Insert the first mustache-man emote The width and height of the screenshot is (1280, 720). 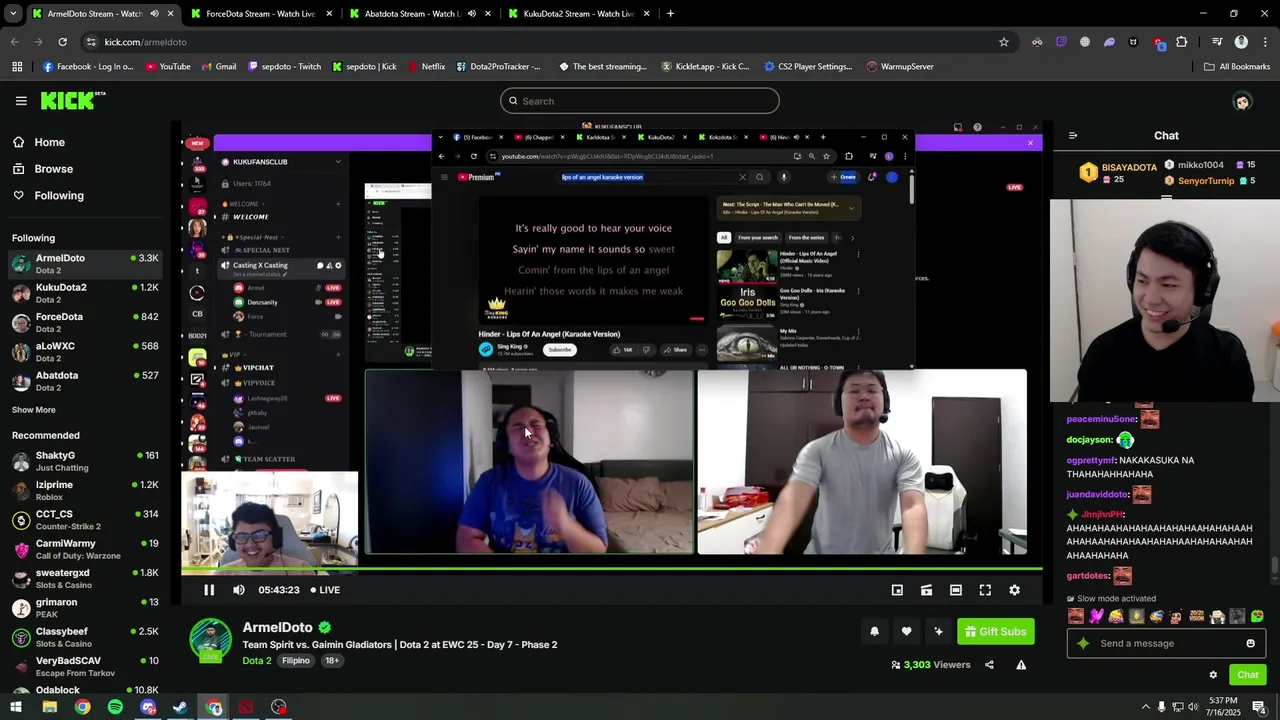1076,617
